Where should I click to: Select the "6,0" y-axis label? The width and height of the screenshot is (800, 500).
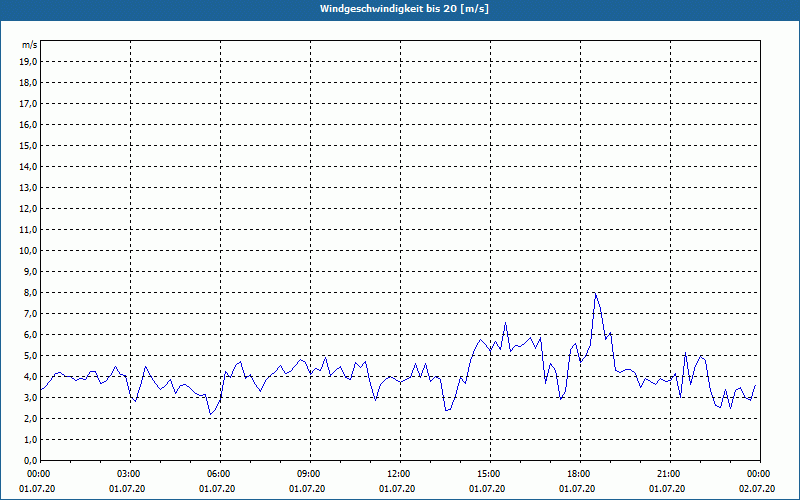(30, 334)
